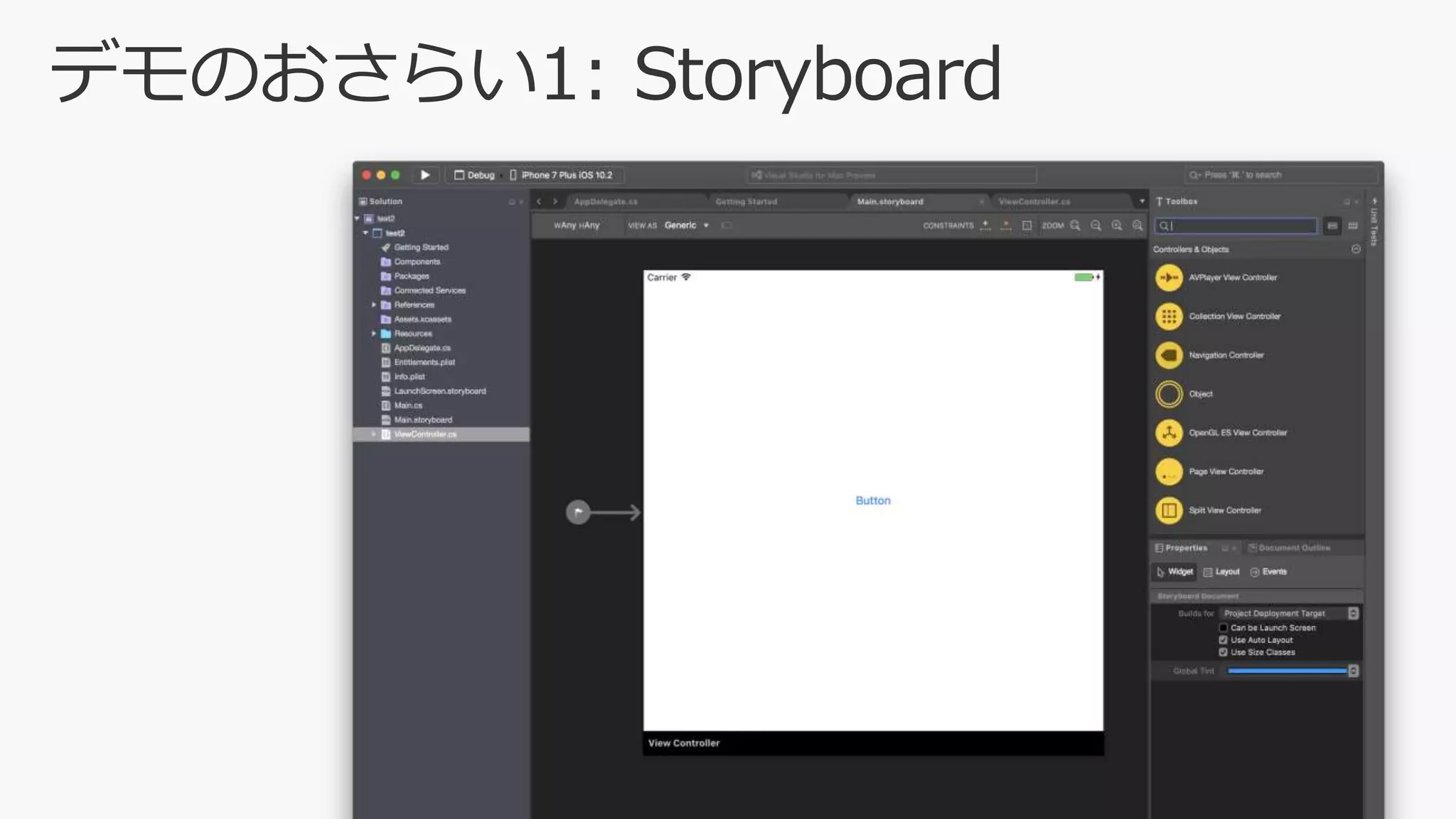Enable Can be Launch Screen checkbox
1456x819 pixels.
1224,628
